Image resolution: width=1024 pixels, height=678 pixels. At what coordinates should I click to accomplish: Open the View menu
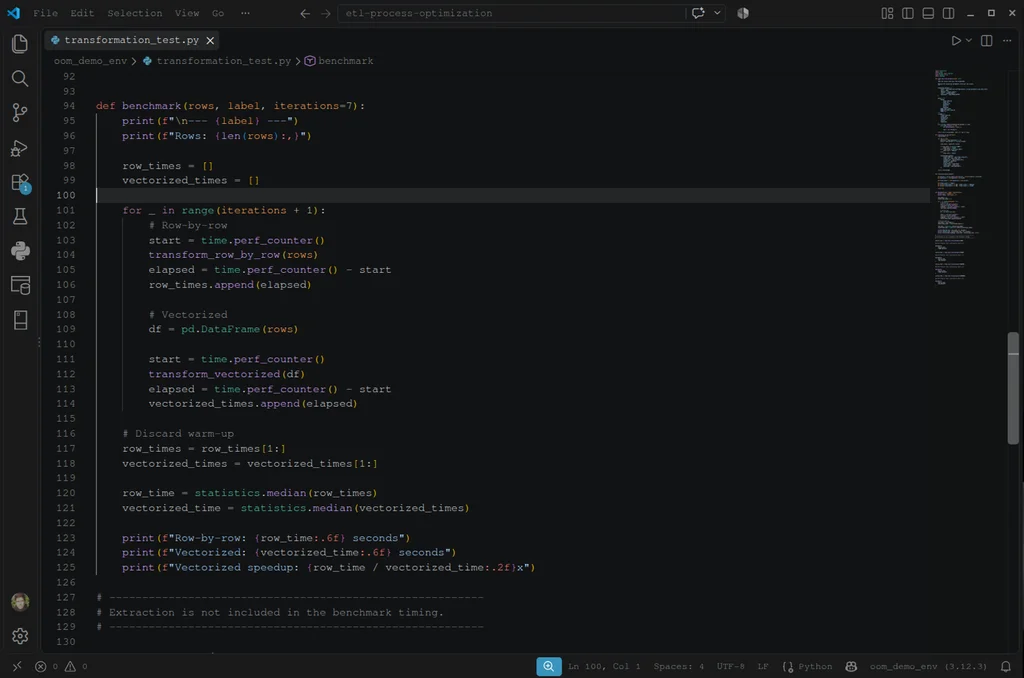pyautogui.click(x=187, y=13)
